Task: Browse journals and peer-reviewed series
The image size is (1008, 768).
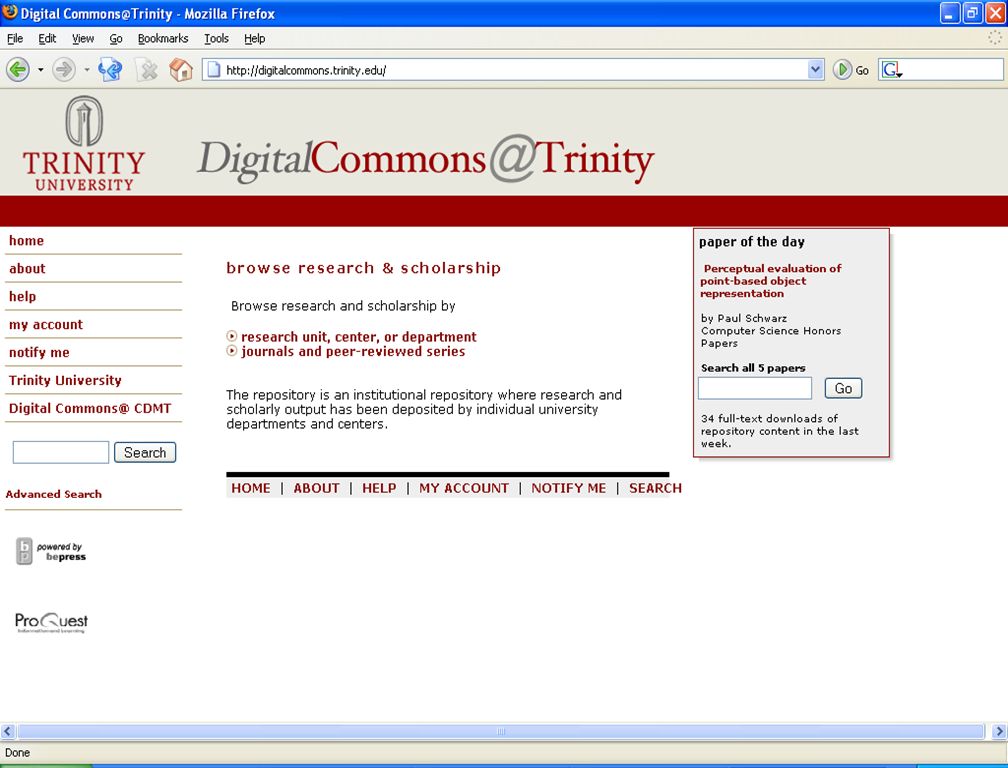Action: coord(353,351)
